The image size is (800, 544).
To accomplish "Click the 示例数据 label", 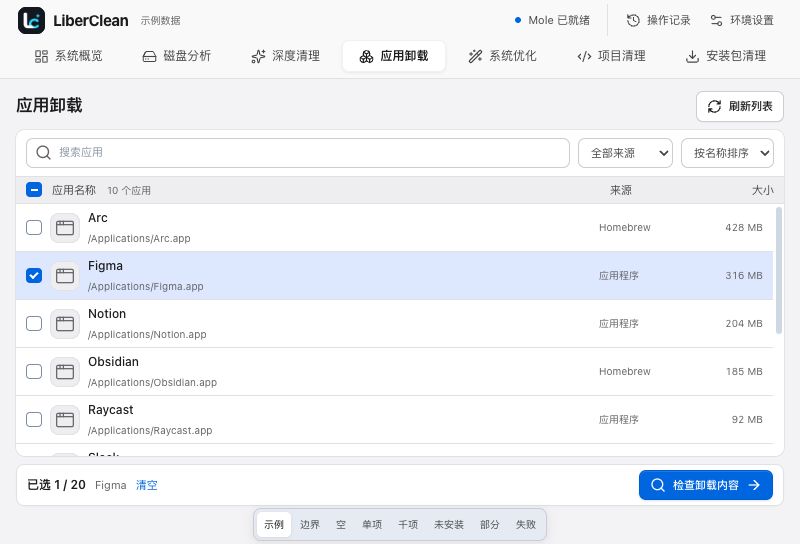I will pyautogui.click(x=161, y=21).
